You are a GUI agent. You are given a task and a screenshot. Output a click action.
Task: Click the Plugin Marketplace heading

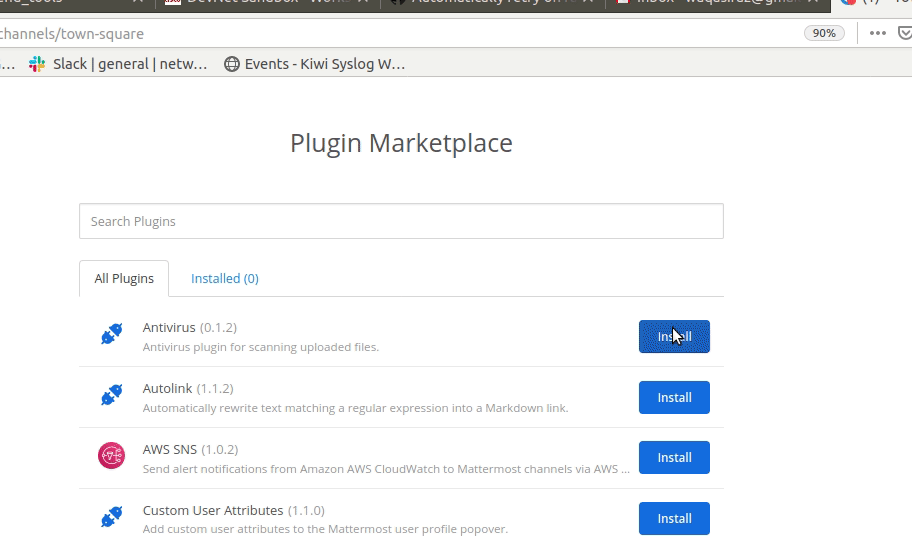(x=401, y=143)
